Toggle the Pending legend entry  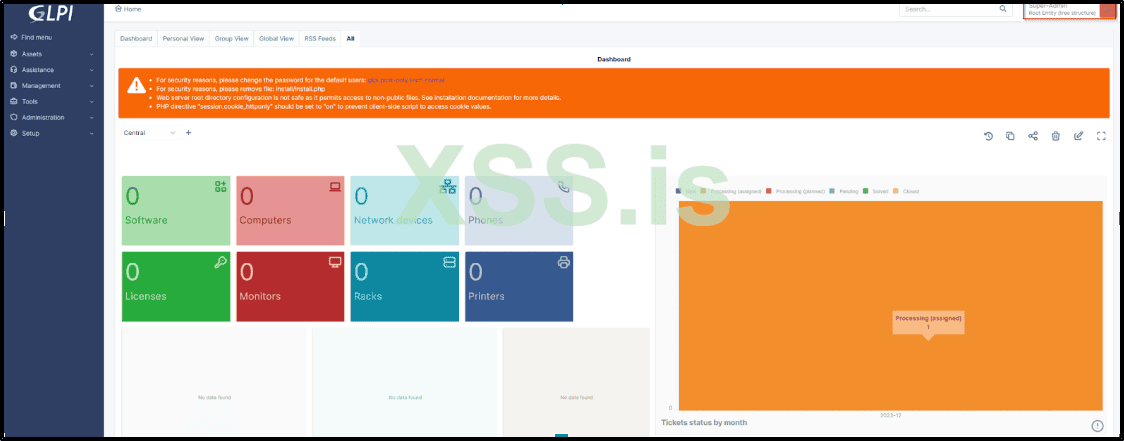coord(844,191)
